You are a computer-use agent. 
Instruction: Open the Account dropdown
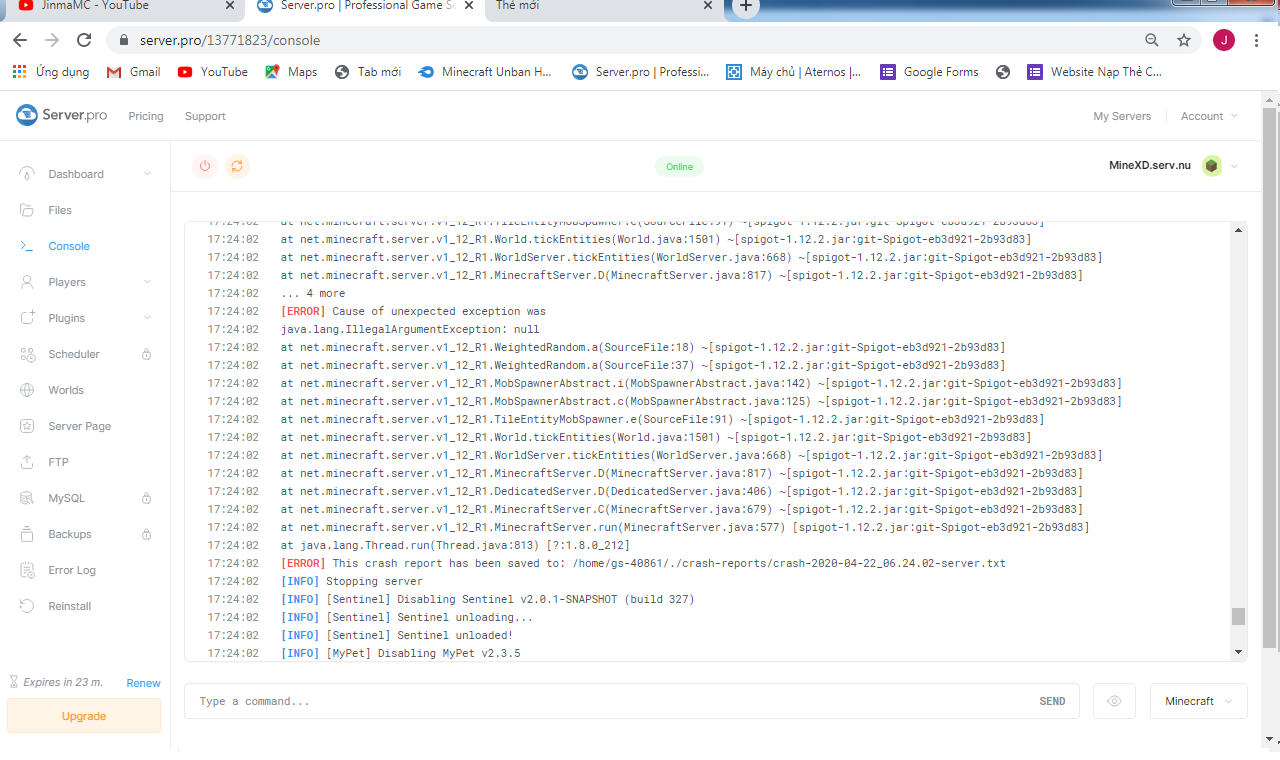[x=1209, y=116]
